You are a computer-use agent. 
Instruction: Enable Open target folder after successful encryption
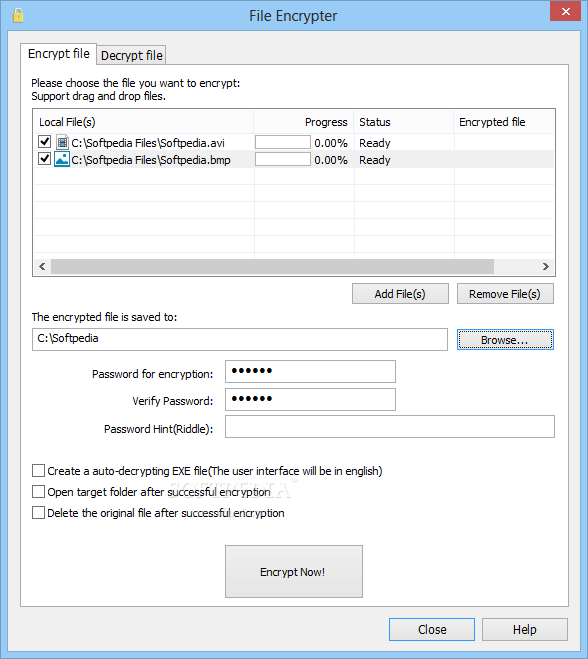(39, 491)
